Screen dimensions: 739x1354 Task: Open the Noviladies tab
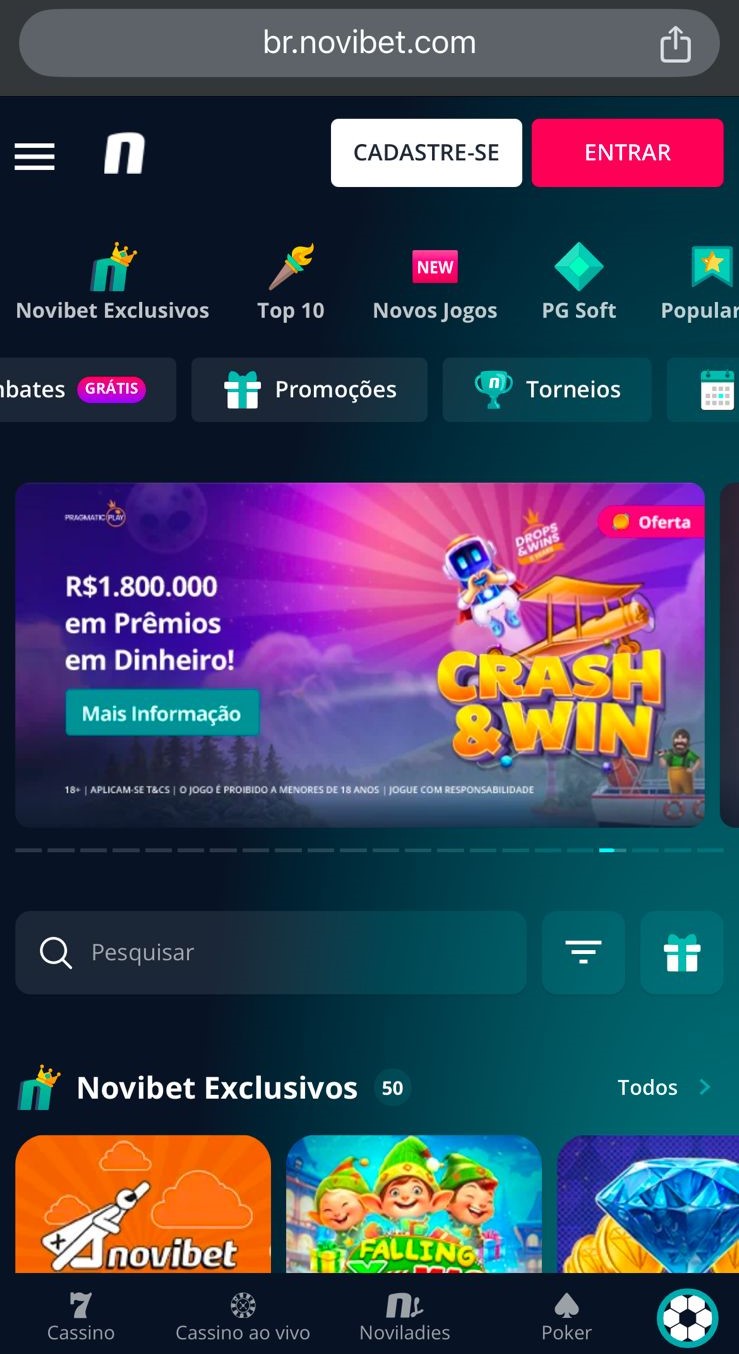[x=405, y=1318]
